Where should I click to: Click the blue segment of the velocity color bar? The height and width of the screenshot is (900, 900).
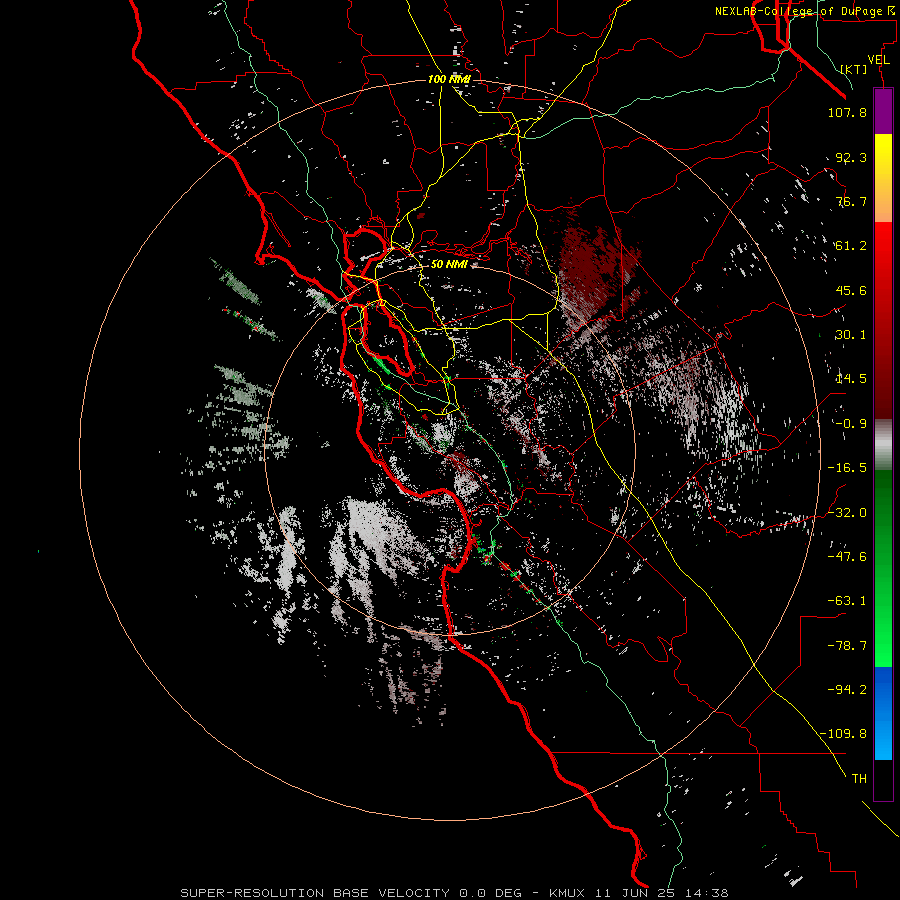(x=883, y=713)
